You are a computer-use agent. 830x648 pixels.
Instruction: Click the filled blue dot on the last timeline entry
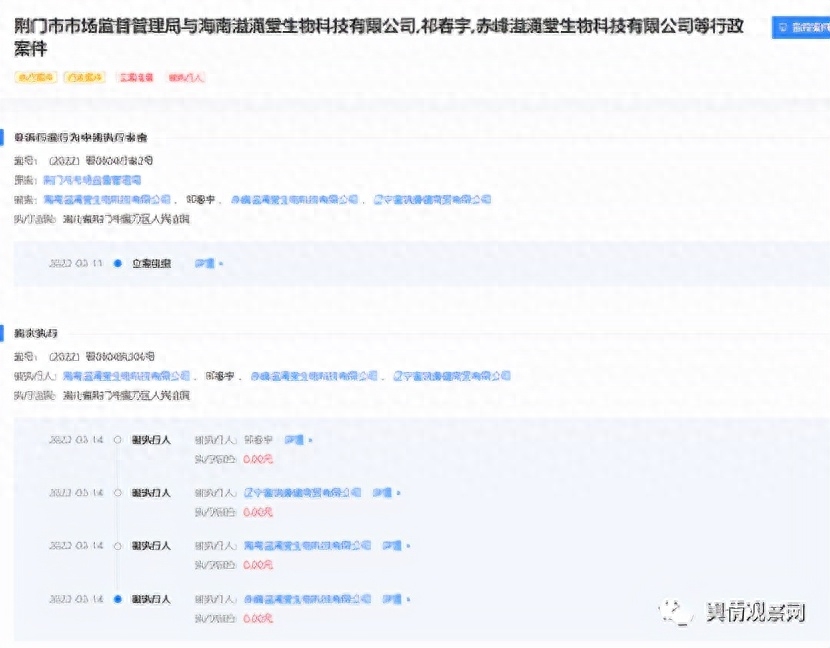pyautogui.click(x=118, y=599)
